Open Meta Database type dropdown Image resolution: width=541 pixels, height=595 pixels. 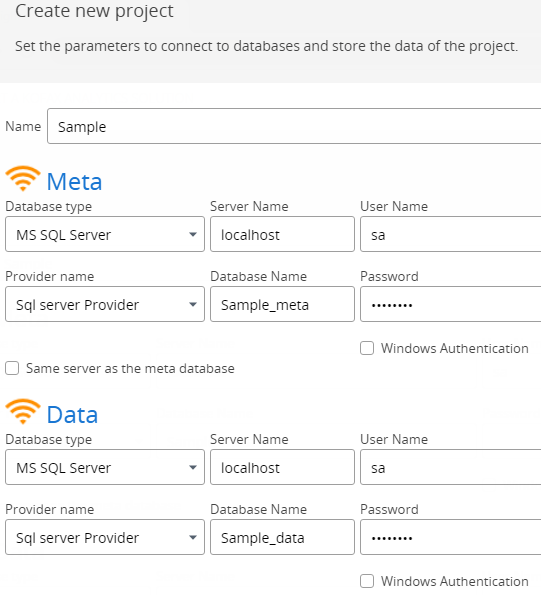click(105, 234)
